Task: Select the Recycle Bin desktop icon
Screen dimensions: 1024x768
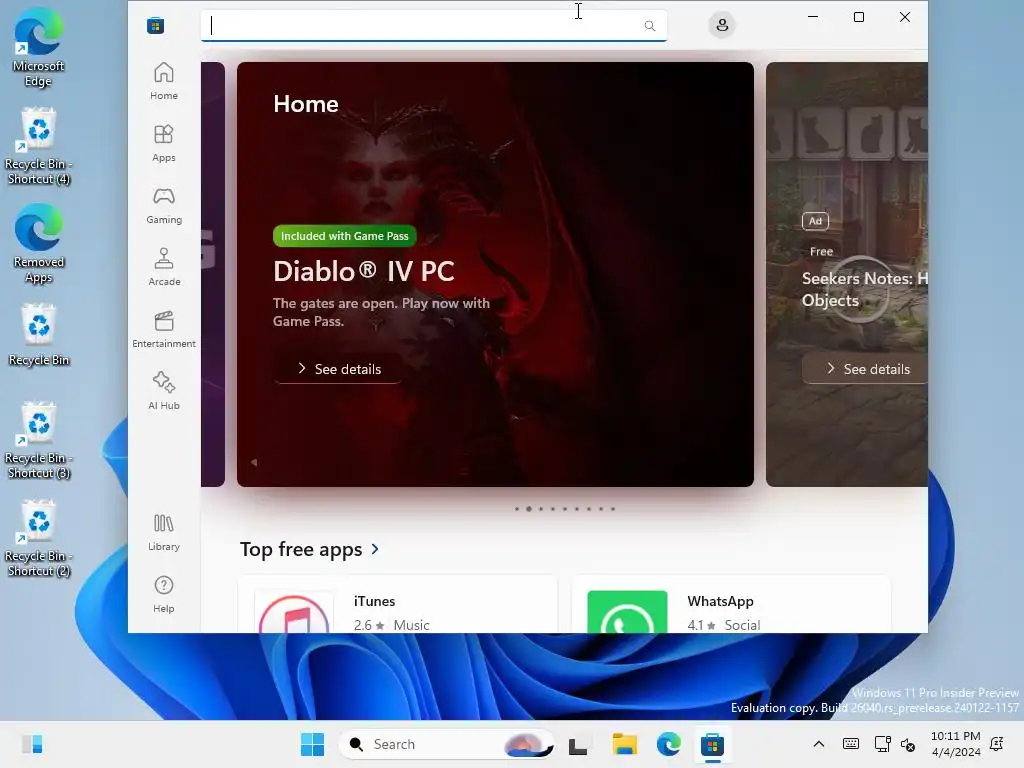Action: (x=39, y=334)
